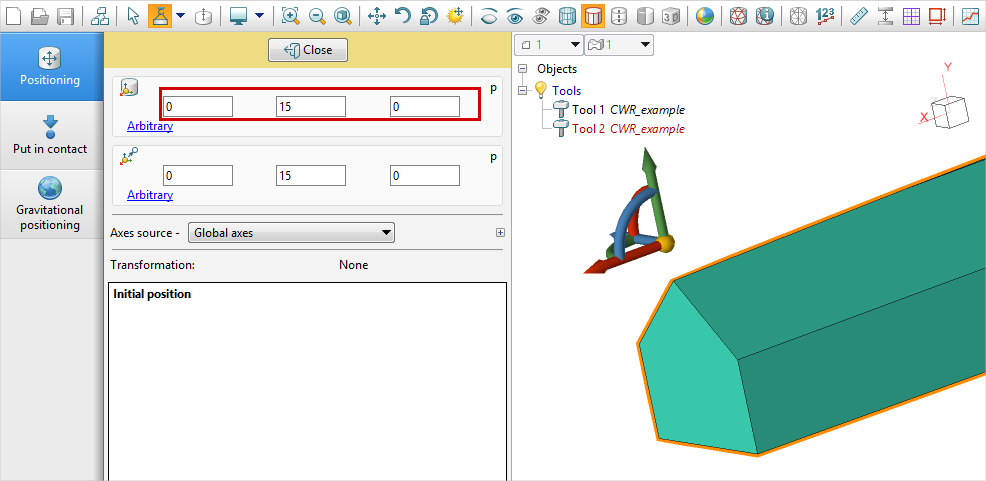Toggle the 3D box view mode
Viewport: 986px width, 481px height.
click(x=673, y=16)
